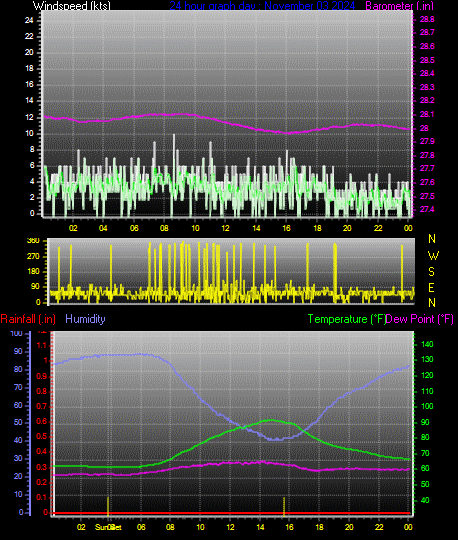Click the 80 value on humidity axis
Image resolution: width=458 pixels, height=540 pixels.
click(x=18, y=370)
